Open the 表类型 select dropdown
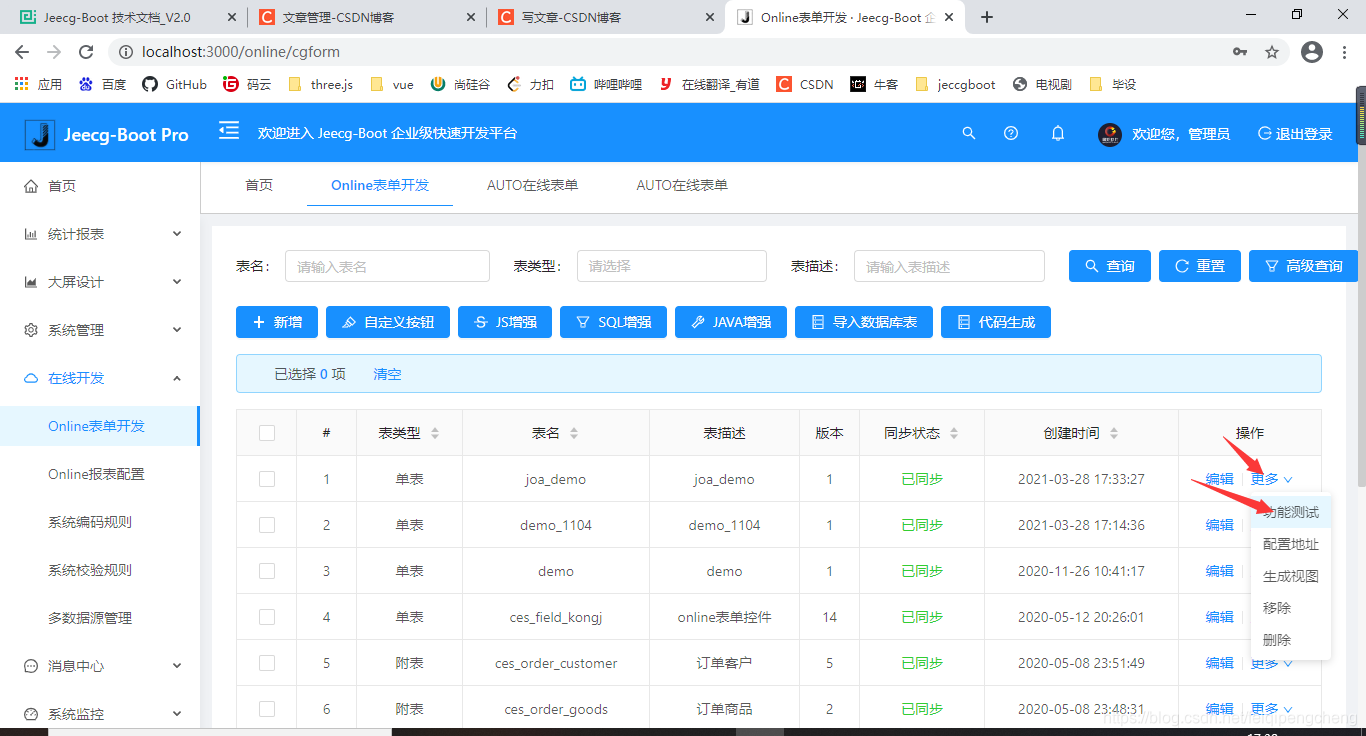This screenshot has height=736, width=1366. click(671, 266)
